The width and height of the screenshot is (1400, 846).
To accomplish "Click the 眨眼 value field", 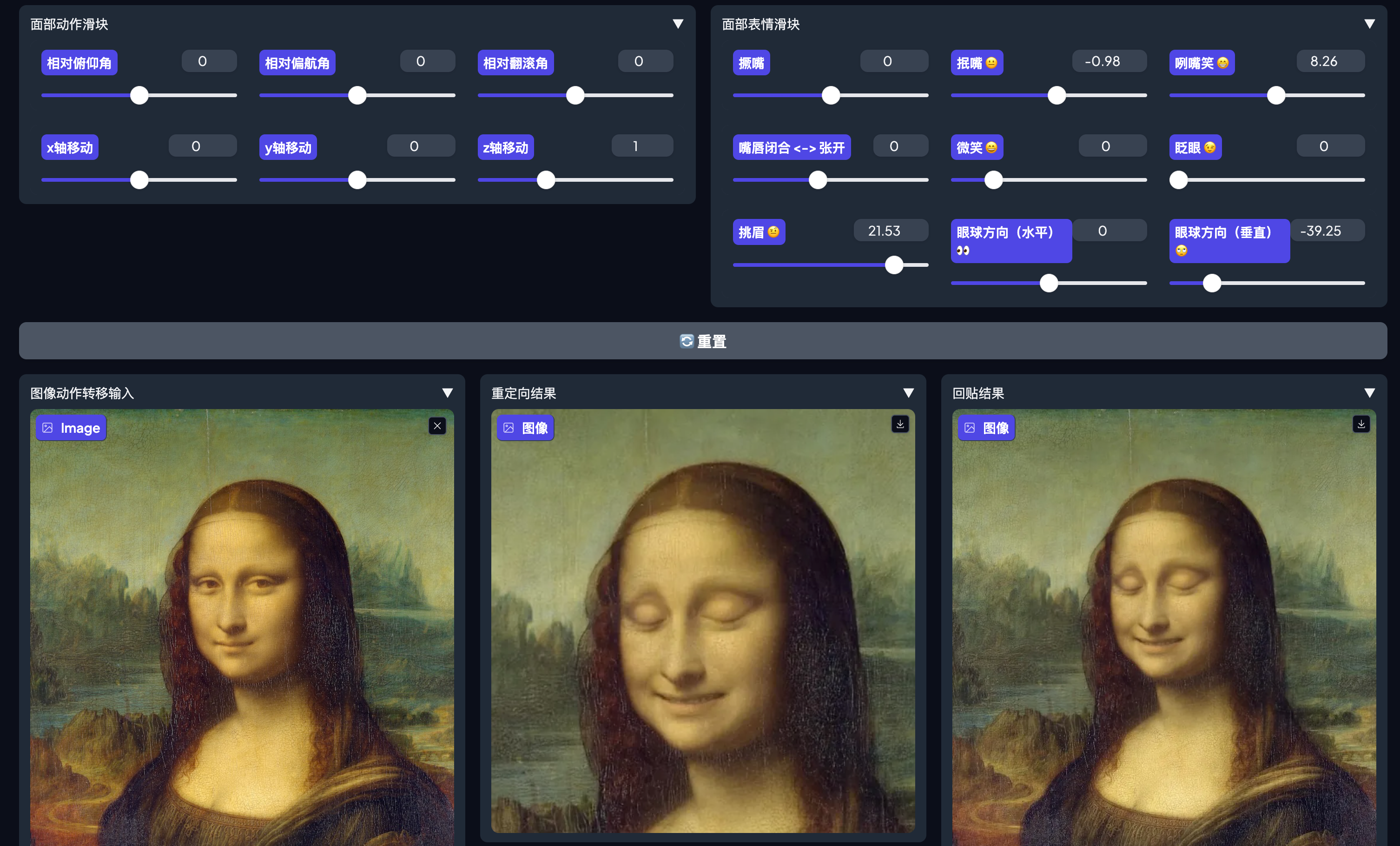I will pos(1331,146).
